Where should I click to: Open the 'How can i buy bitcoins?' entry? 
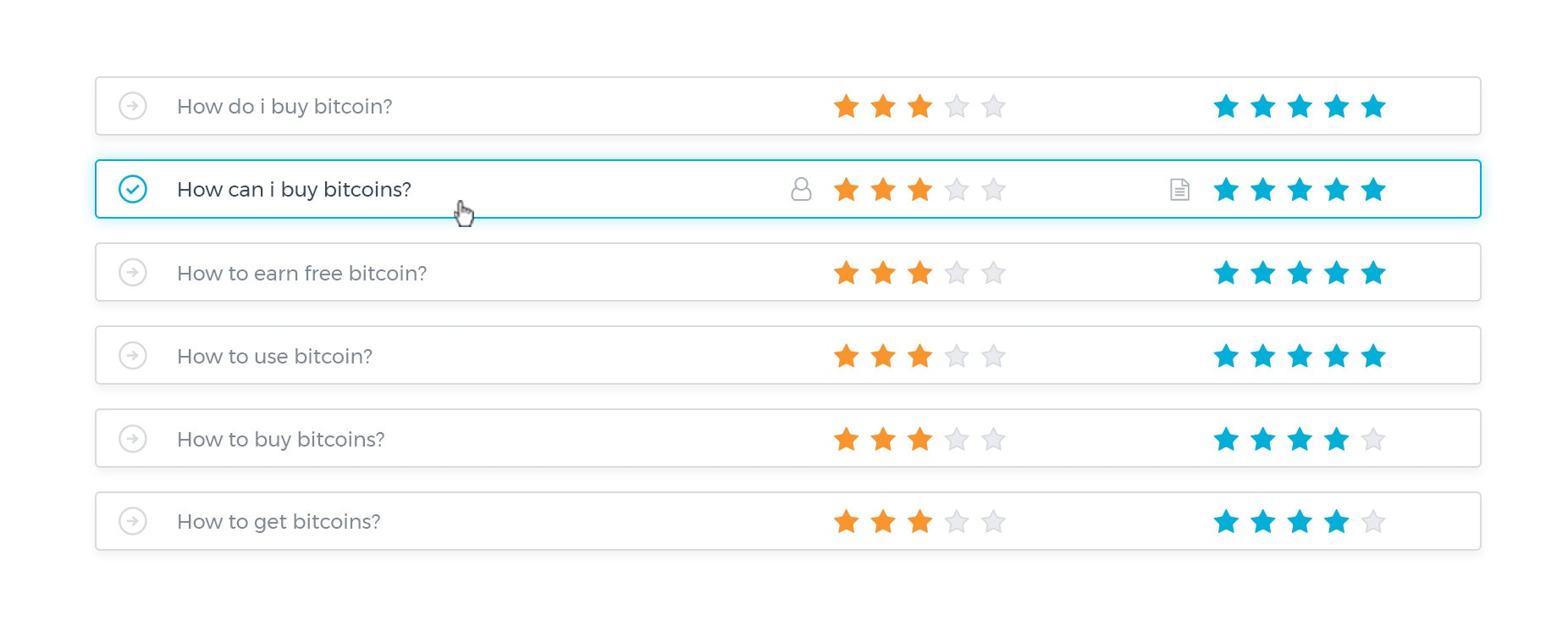click(x=294, y=189)
